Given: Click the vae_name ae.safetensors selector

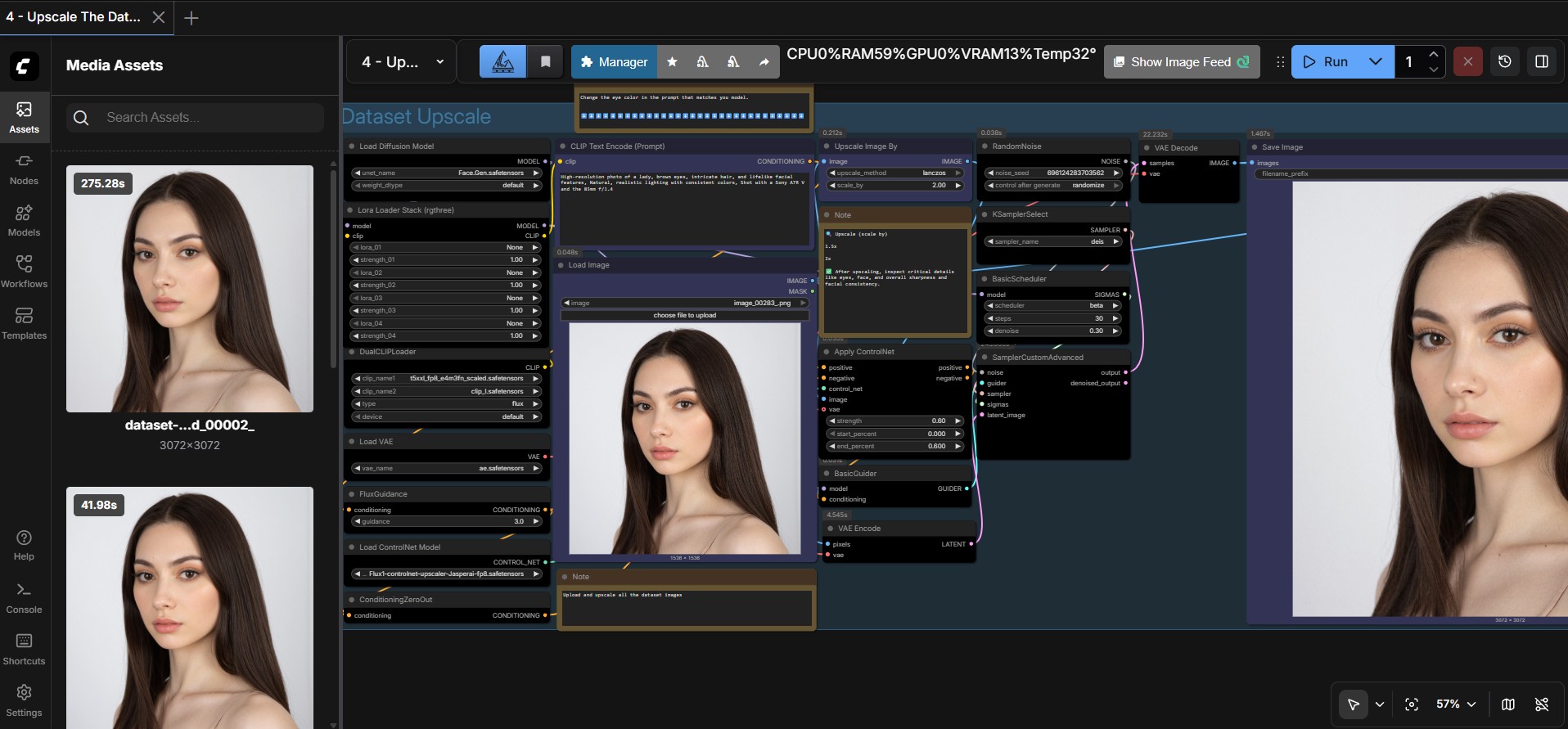Looking at the screenshot, I should point(446,468).
